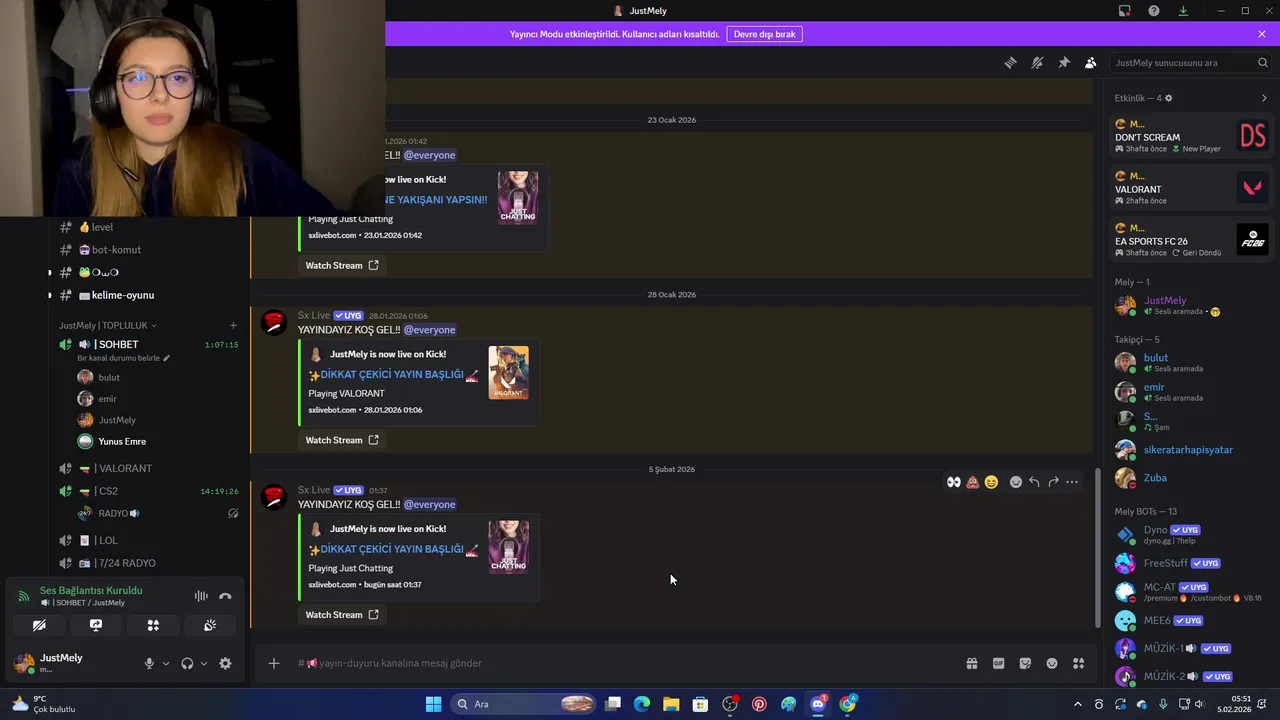Reply to the Sx Live message
This screenshot has height=720, width=1280.
(x=1034, y=482)
